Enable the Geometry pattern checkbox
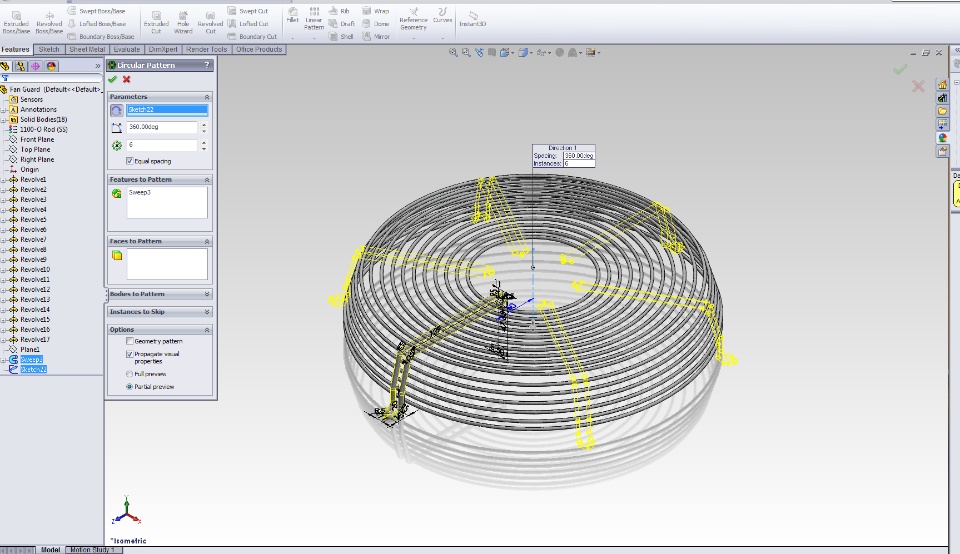This screenshot has width=960, height=554. click(x=130, y=341)
